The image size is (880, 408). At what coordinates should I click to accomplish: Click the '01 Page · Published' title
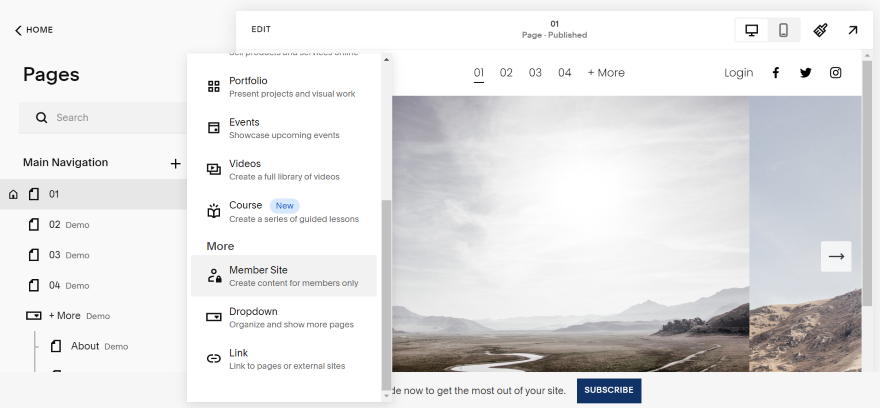[x=554, y=29]
